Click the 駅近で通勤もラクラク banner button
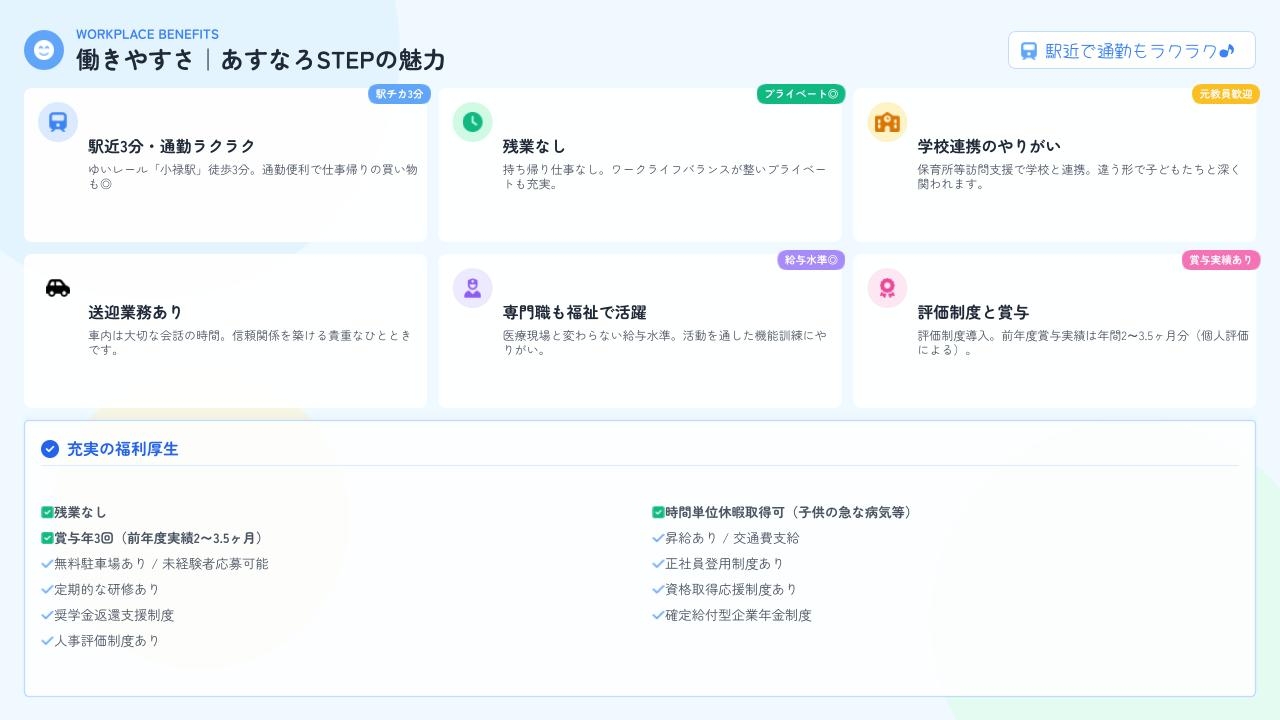The image size is (1280, 720). click(x=1131, y=51)
